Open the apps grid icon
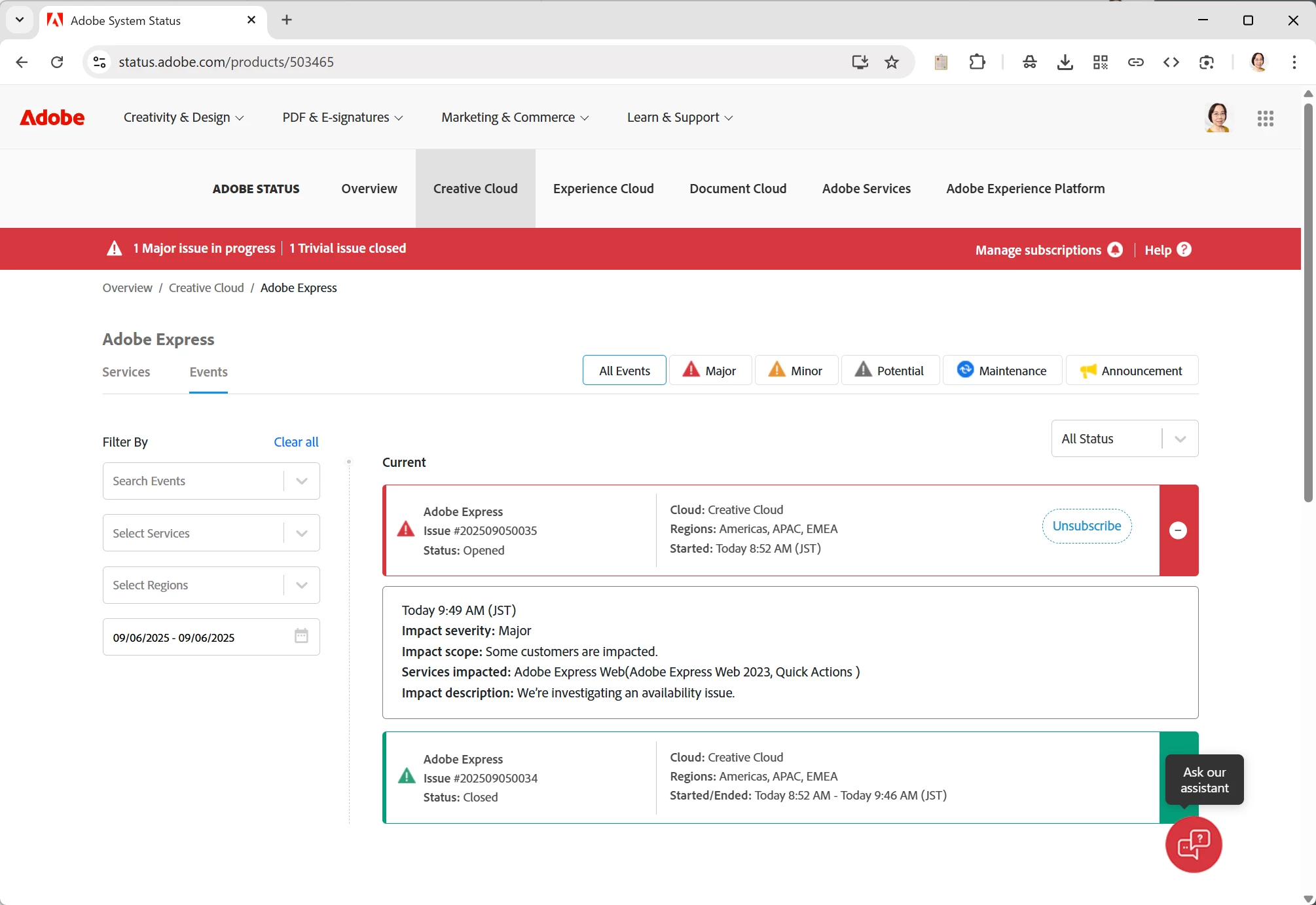This screenshot has width=1316, height=905. tap(1265, 119)
